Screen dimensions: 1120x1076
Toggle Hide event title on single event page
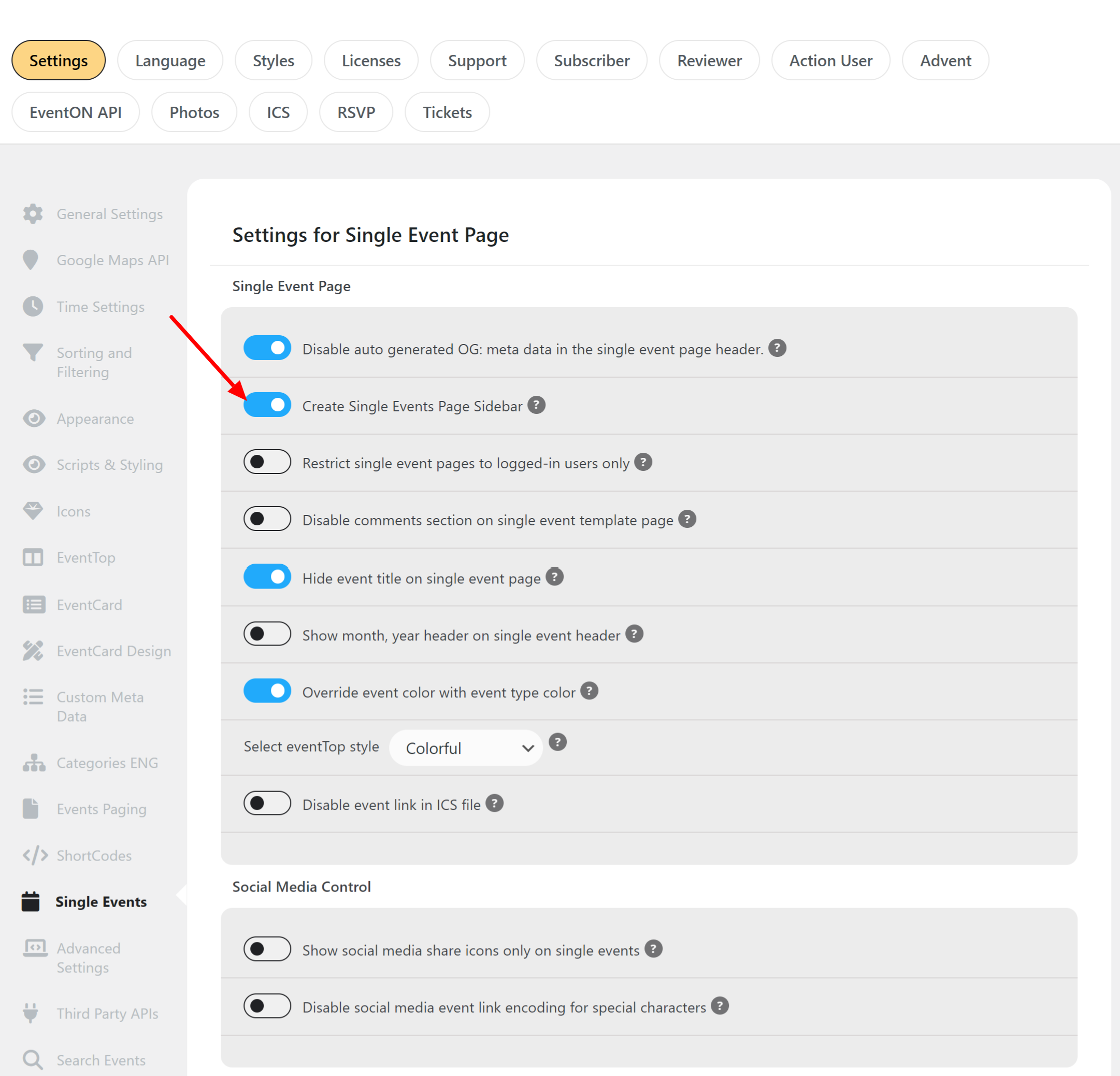267,577
